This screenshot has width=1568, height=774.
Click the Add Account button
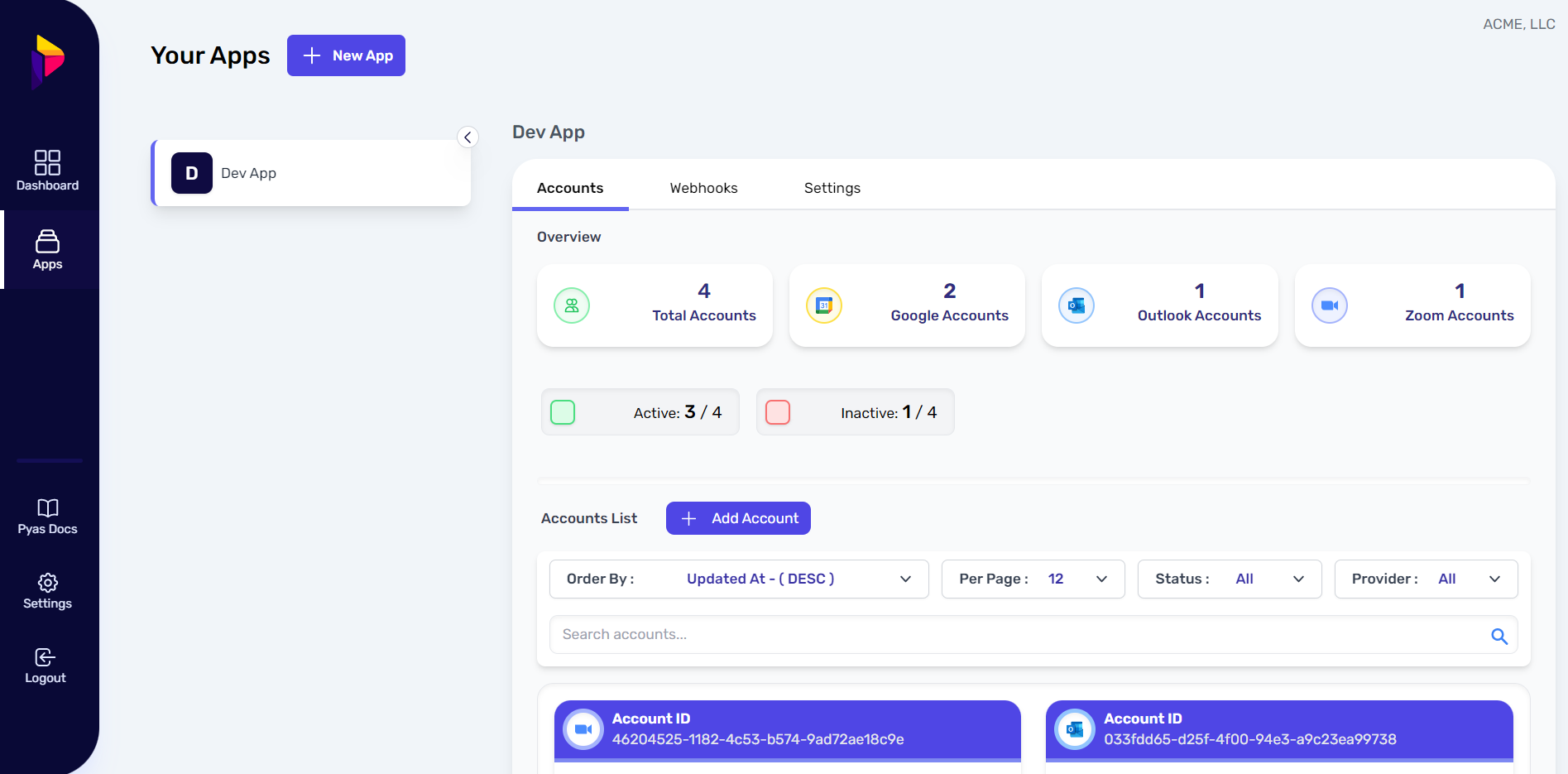(738, 518)
